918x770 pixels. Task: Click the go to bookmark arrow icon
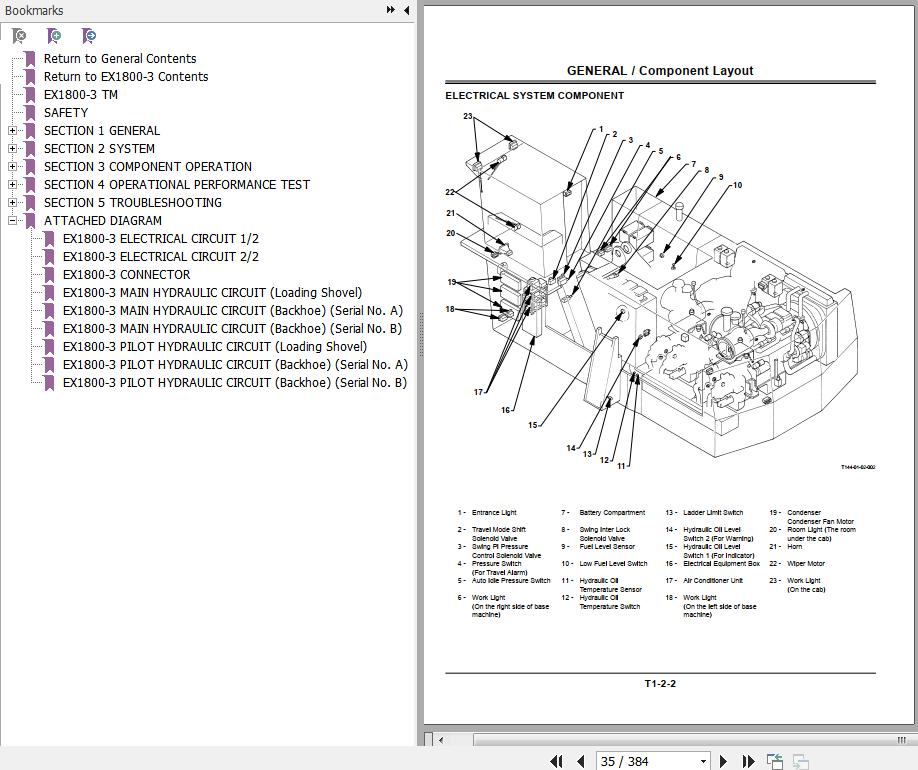coord(89,36)
